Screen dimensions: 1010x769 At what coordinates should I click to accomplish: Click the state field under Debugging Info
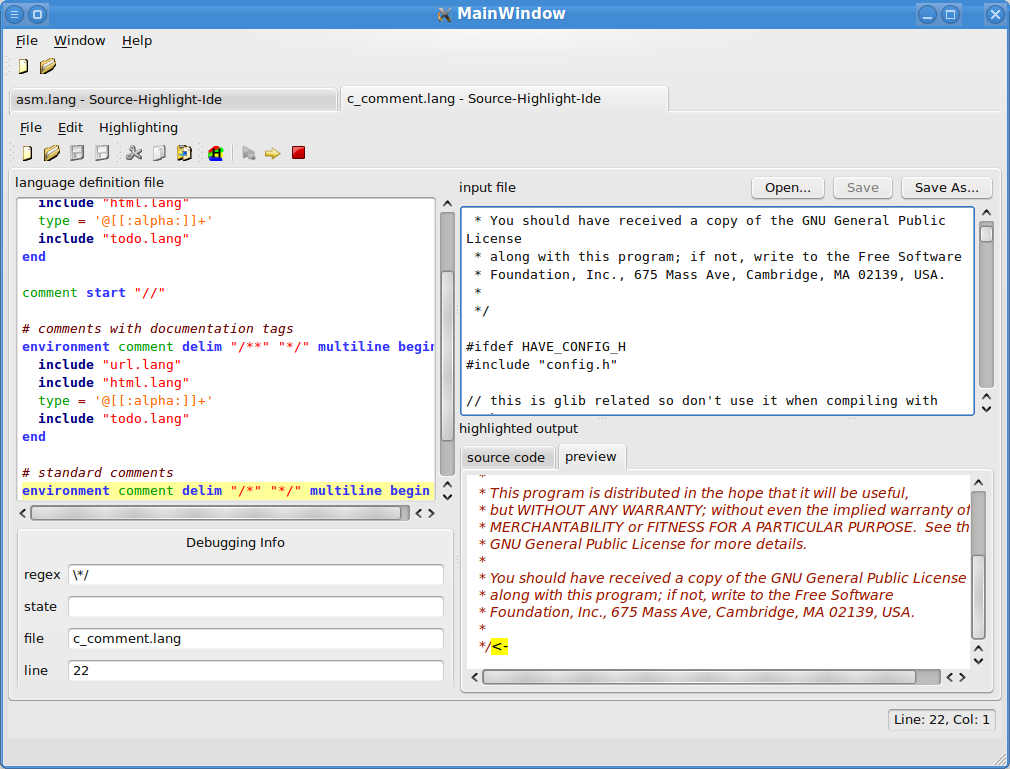tap(255, 606)
